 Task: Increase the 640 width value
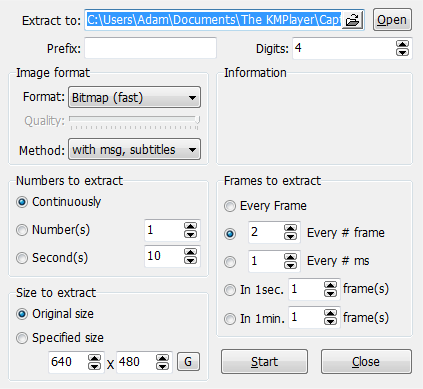point(94,358)
